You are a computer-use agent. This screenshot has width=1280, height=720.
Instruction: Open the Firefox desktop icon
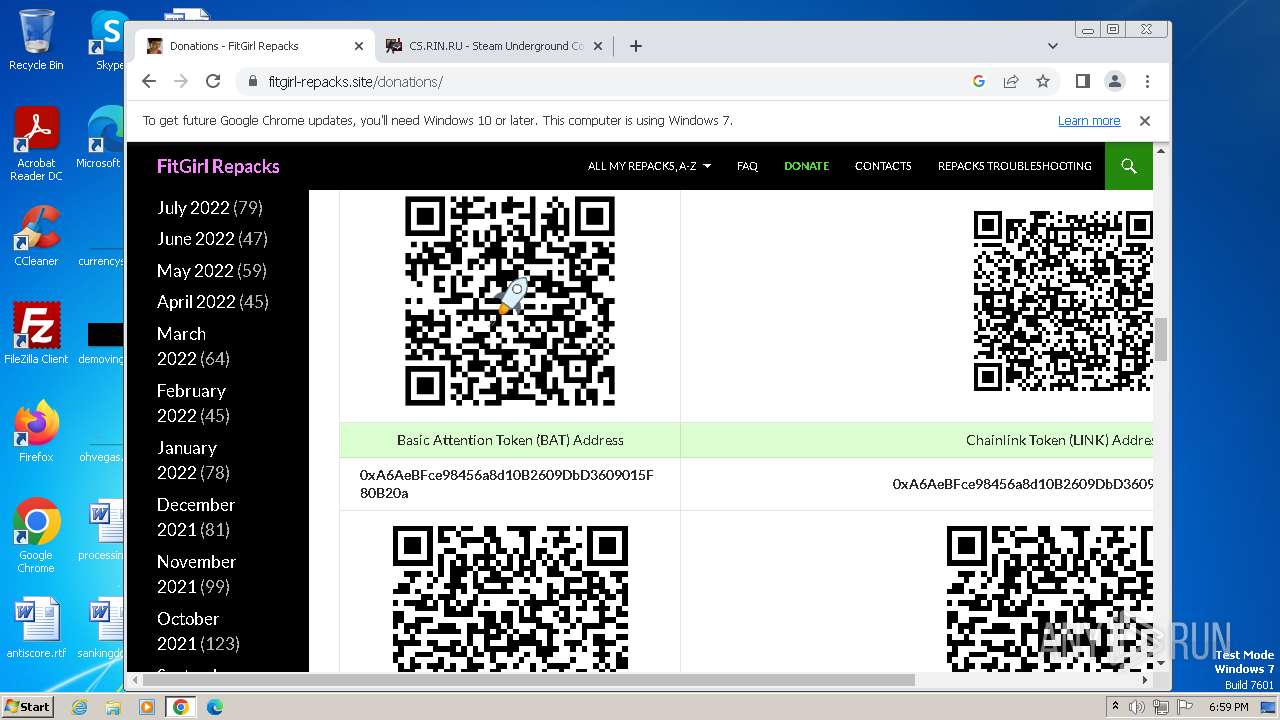tap(36, 432)
